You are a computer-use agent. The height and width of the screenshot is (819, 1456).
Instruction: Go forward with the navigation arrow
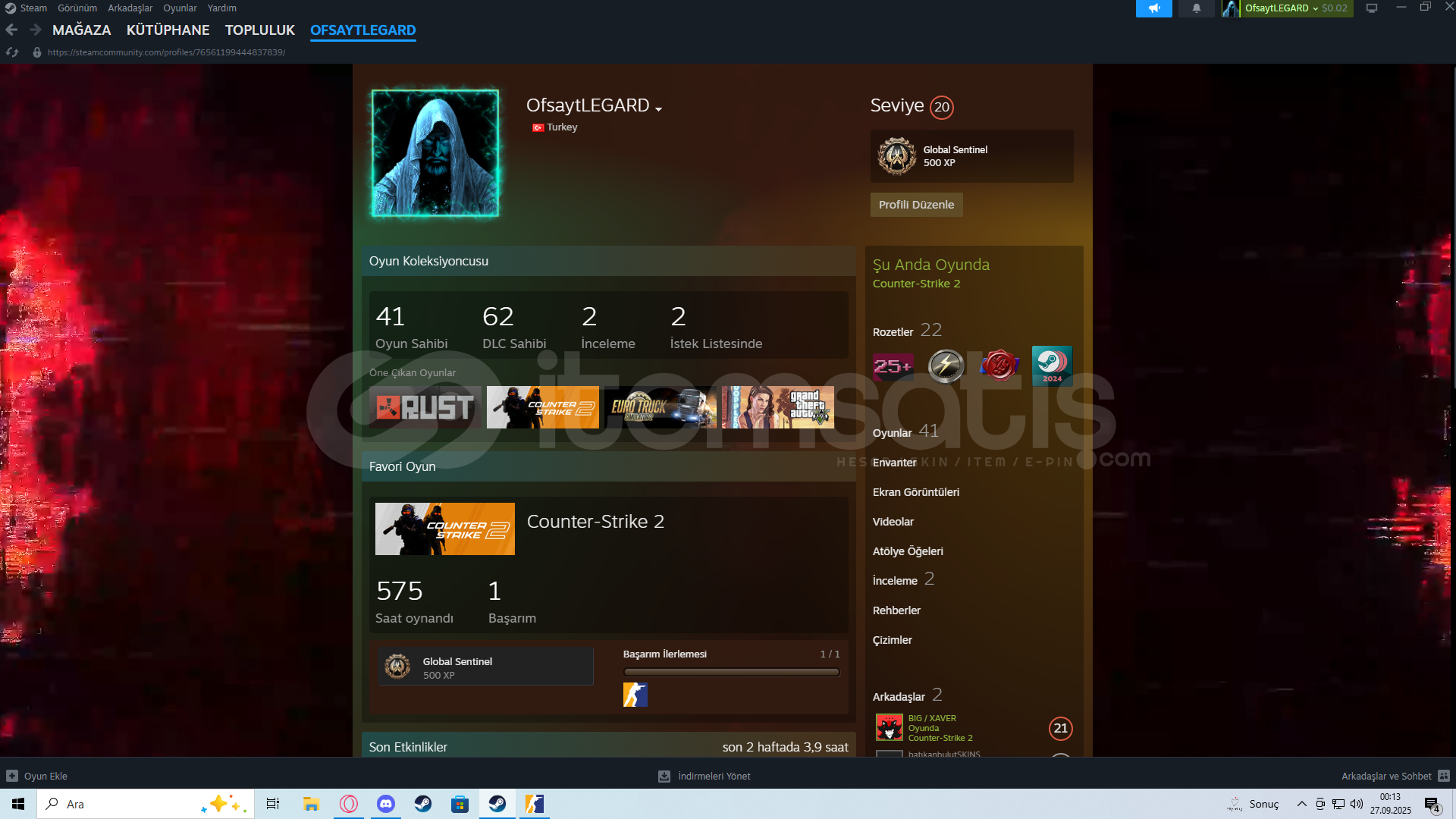click(35, 30)
